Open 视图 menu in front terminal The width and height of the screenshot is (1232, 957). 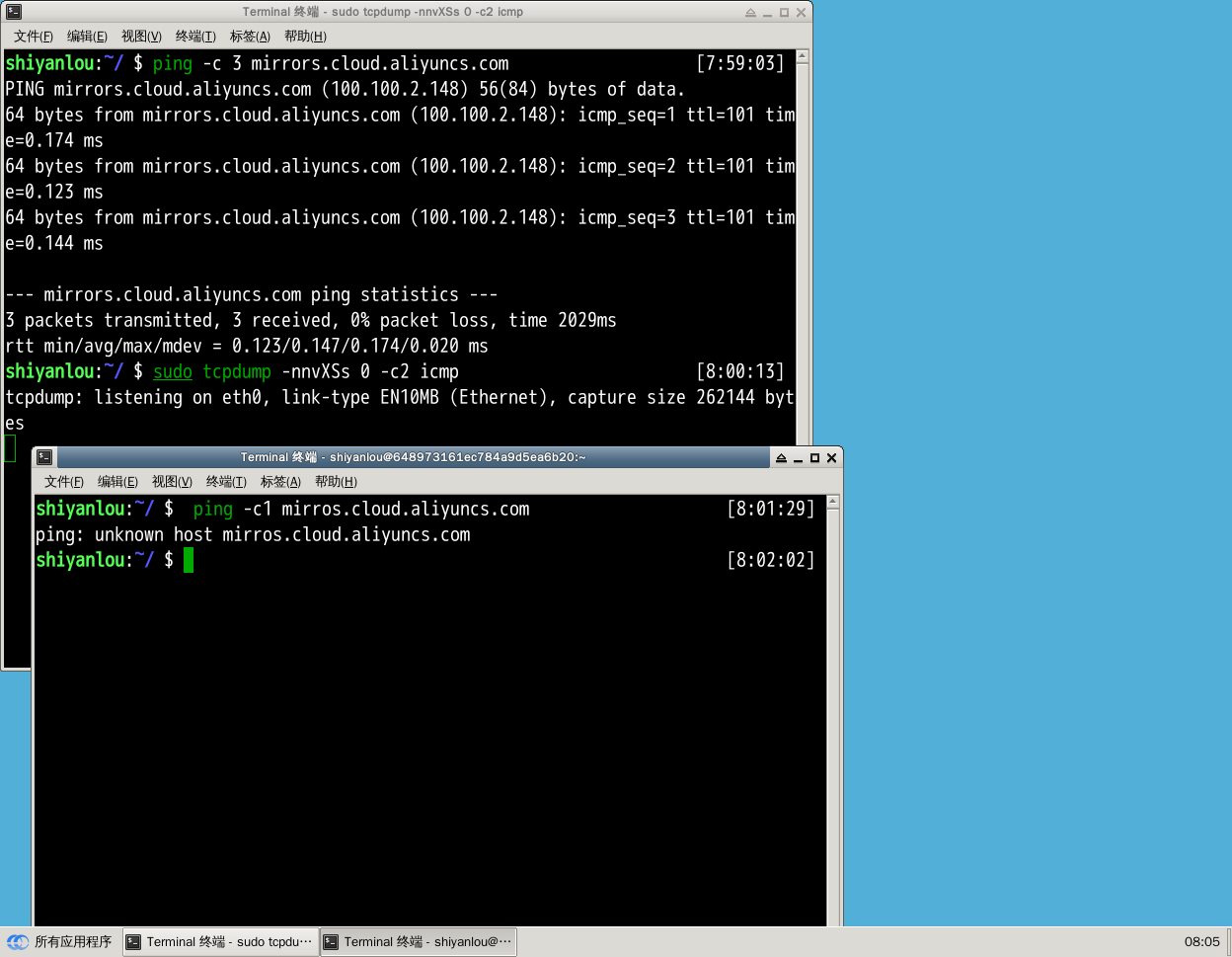172,482
